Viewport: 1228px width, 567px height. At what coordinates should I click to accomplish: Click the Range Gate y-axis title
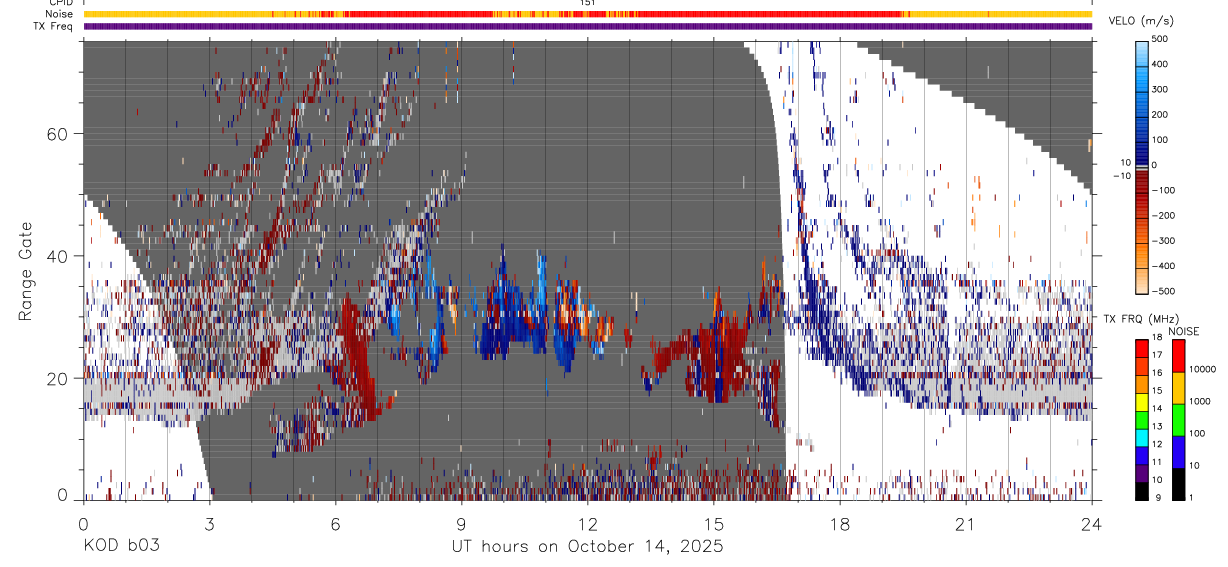(27, 270)
